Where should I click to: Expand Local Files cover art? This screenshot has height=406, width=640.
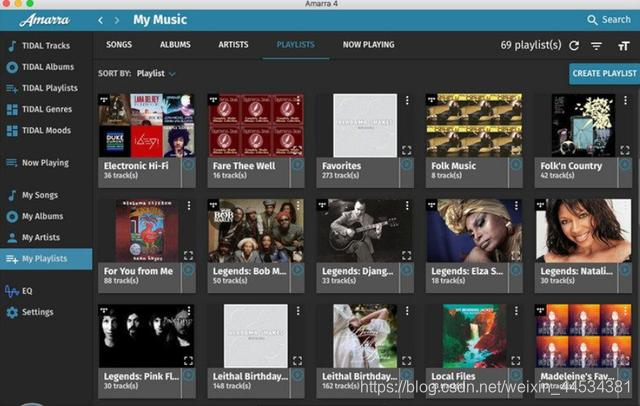click(x=516, y=361)
